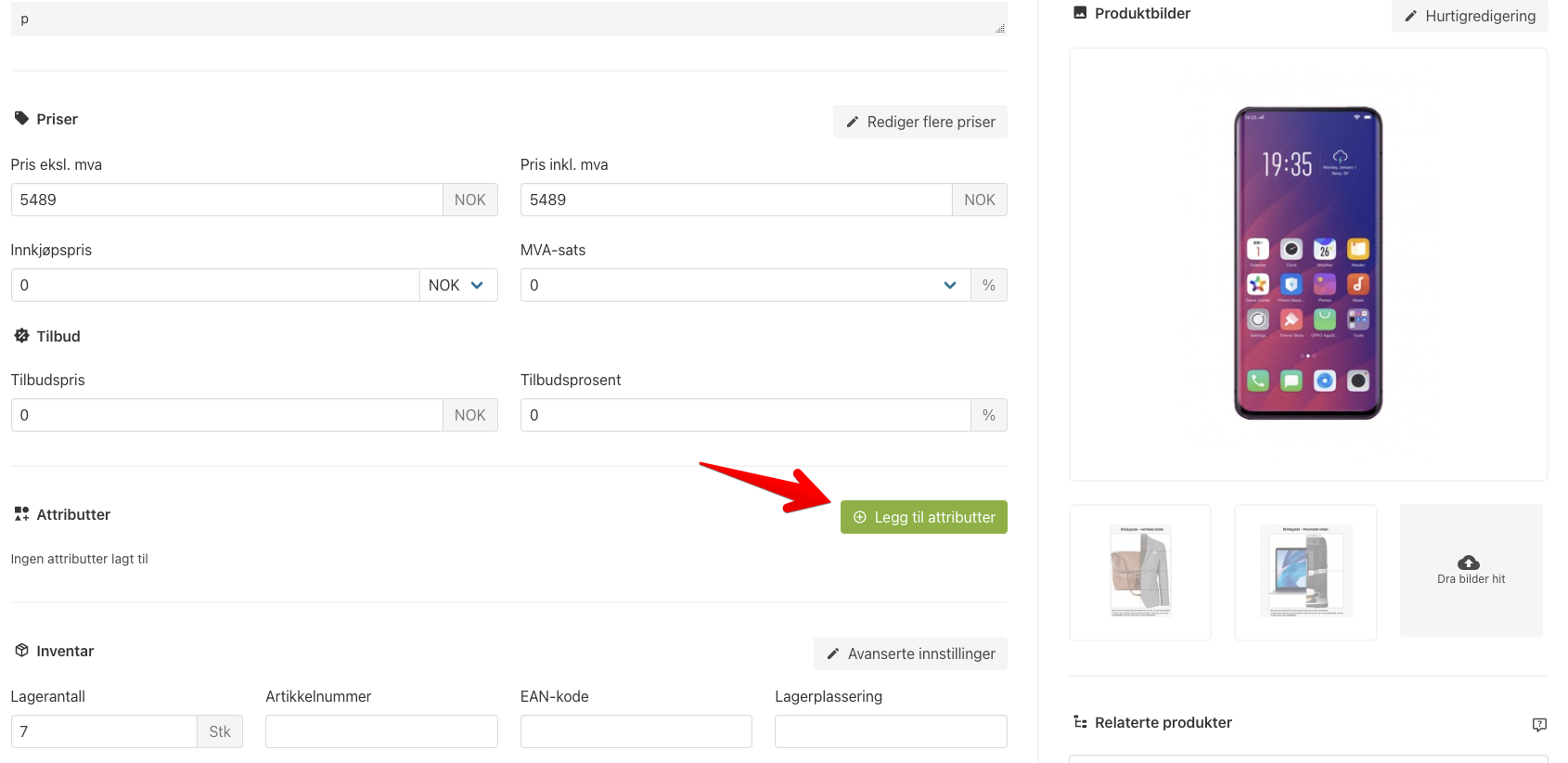Click the EAN-kode input field
The image size is (1568, 763).
[636, 731]
